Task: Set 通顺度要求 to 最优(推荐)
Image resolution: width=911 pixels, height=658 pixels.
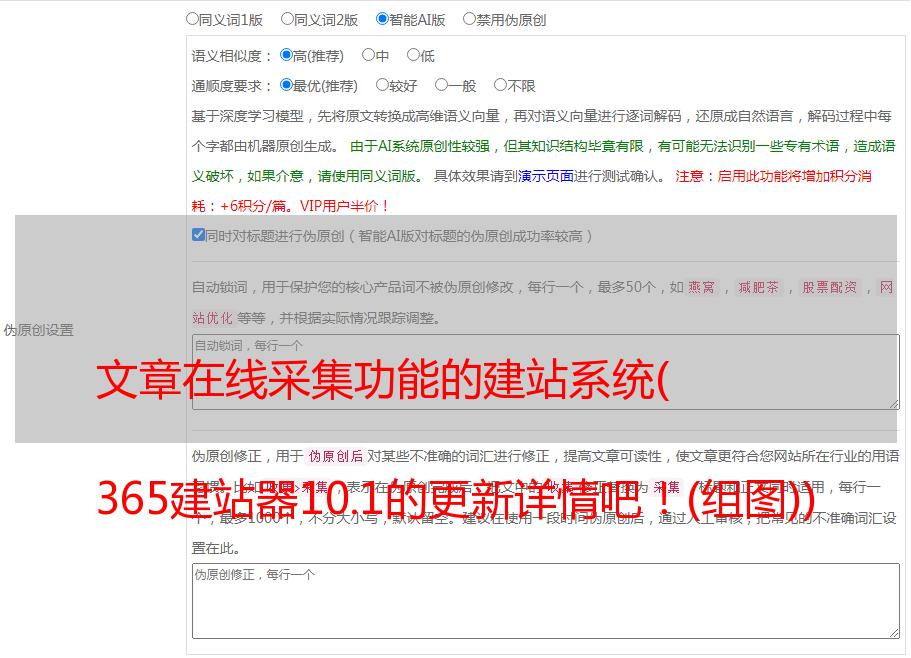Action: 286,85
